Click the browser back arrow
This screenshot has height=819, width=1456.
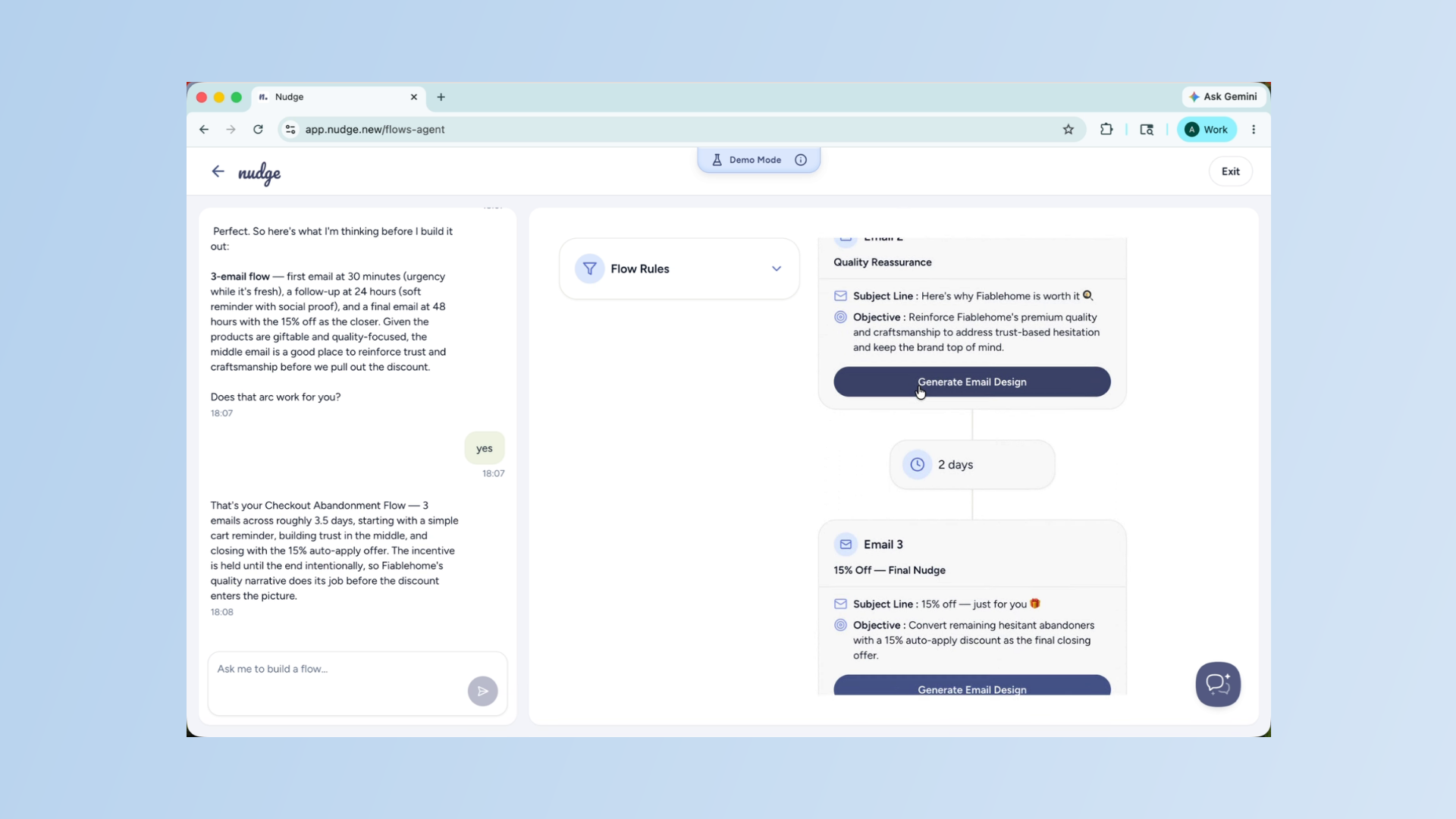204,130
